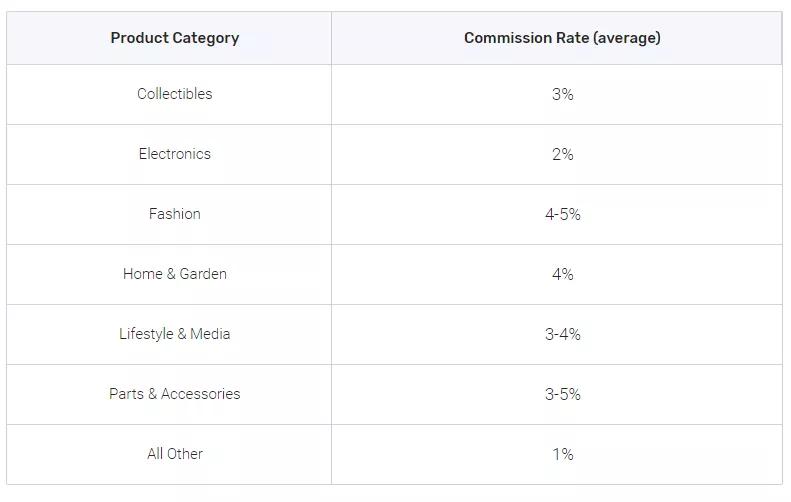Viewport: 791px width, 502px height.
Task: Select the 3-4% rate for Lifestyle & Media
Action: [562, 334]
